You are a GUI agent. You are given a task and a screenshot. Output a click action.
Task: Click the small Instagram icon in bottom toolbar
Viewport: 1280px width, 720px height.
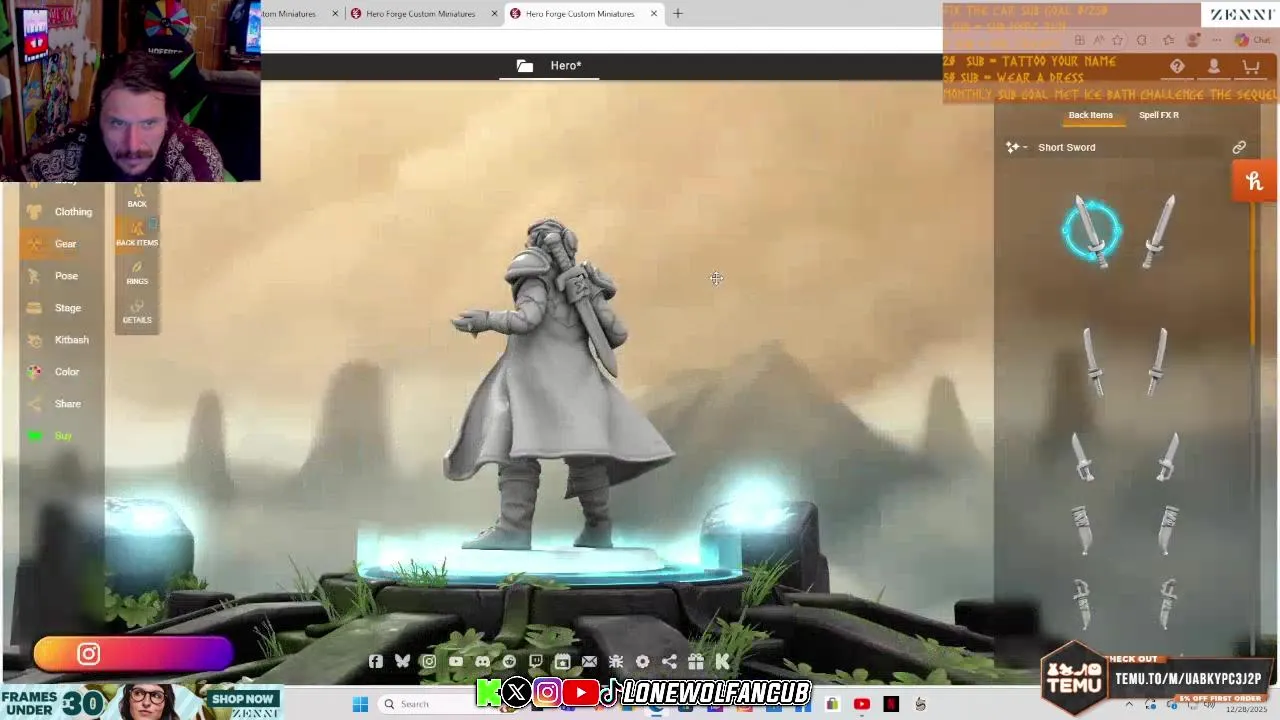tap(429, 661)
